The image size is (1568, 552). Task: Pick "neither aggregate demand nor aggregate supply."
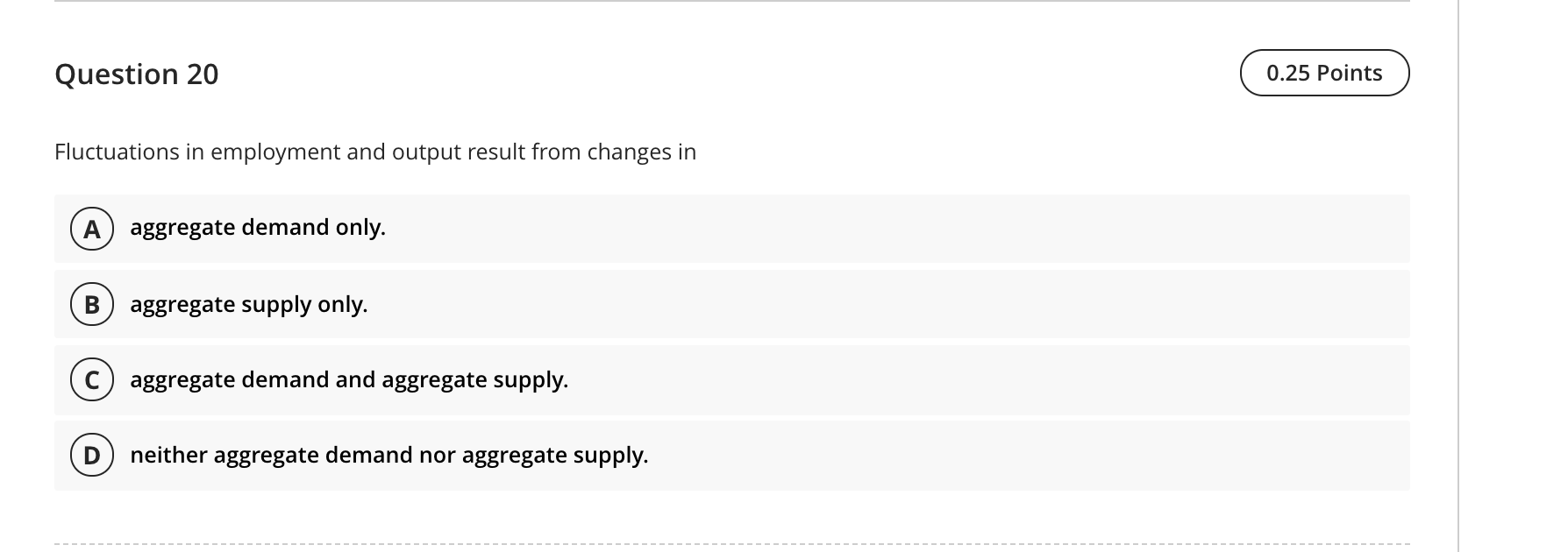[389, 456]
